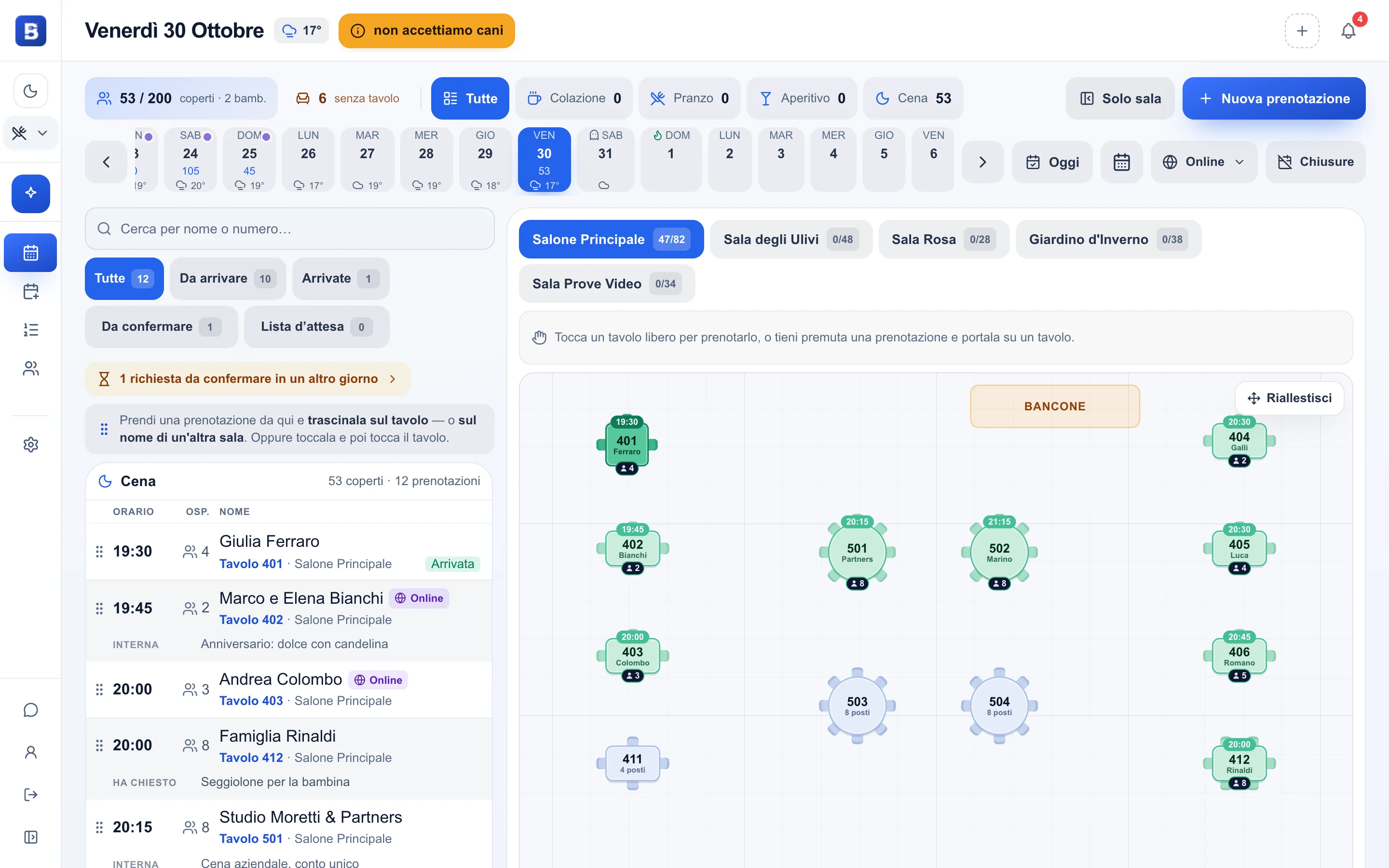
Task: Select the Pranzo service filter
Action: (x=689, y=98)
